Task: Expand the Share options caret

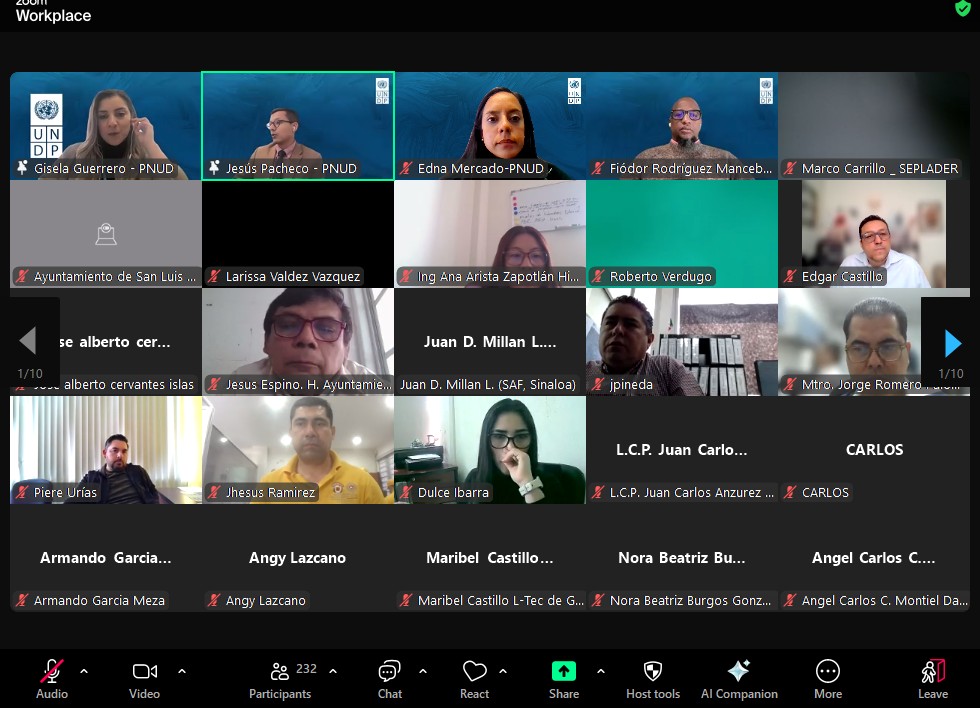Action: tap(601, 671)
